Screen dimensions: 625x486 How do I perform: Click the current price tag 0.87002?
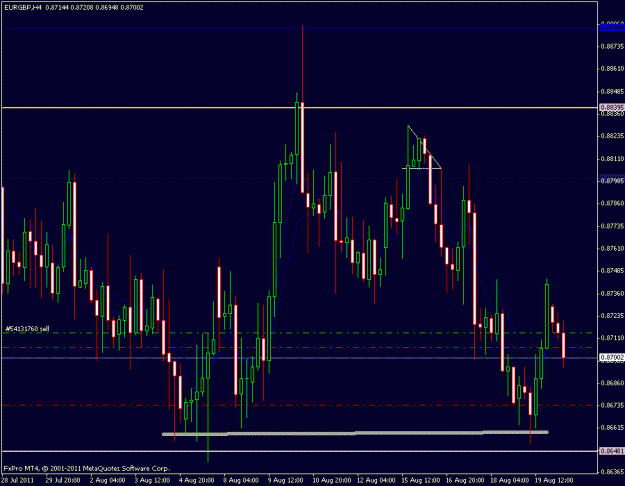coord(612,358)
